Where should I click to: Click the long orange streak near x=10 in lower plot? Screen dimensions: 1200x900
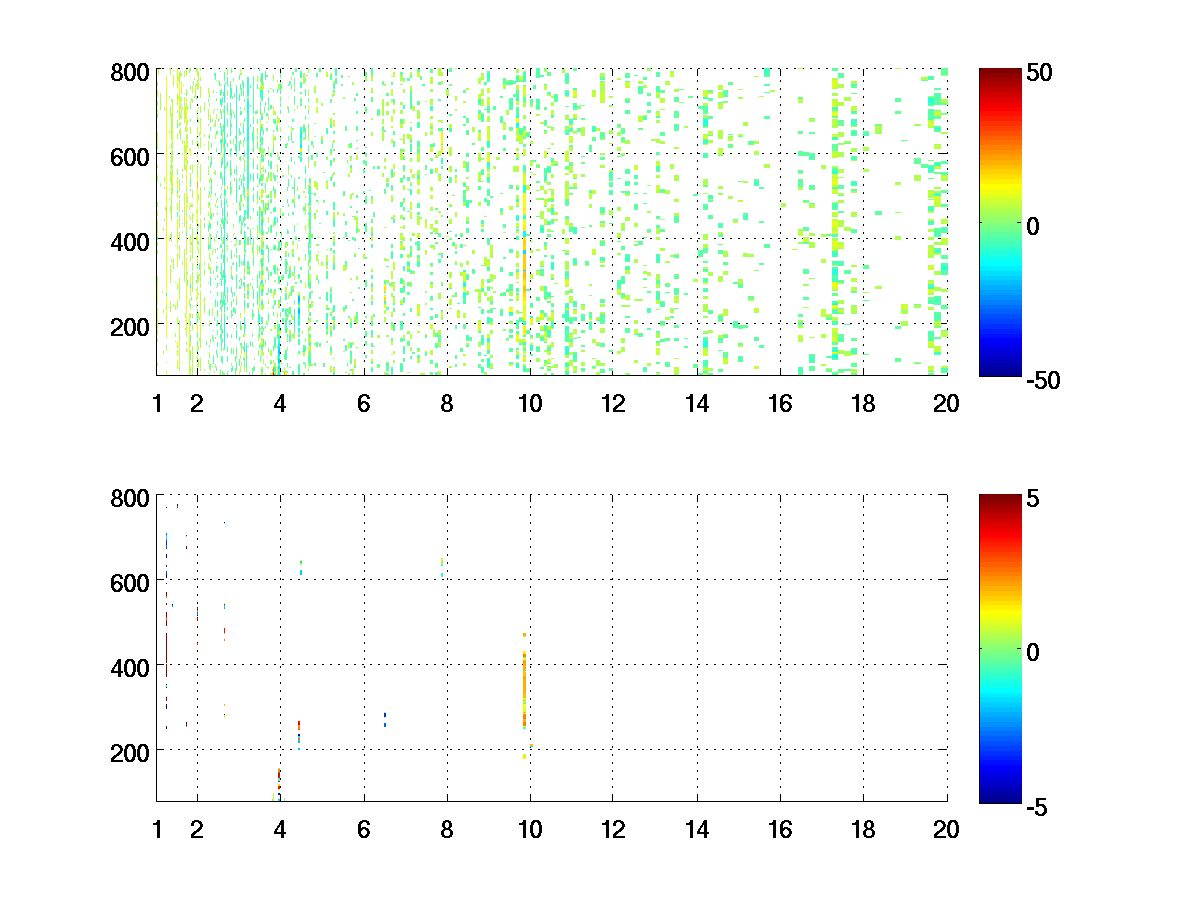(524, 690)
